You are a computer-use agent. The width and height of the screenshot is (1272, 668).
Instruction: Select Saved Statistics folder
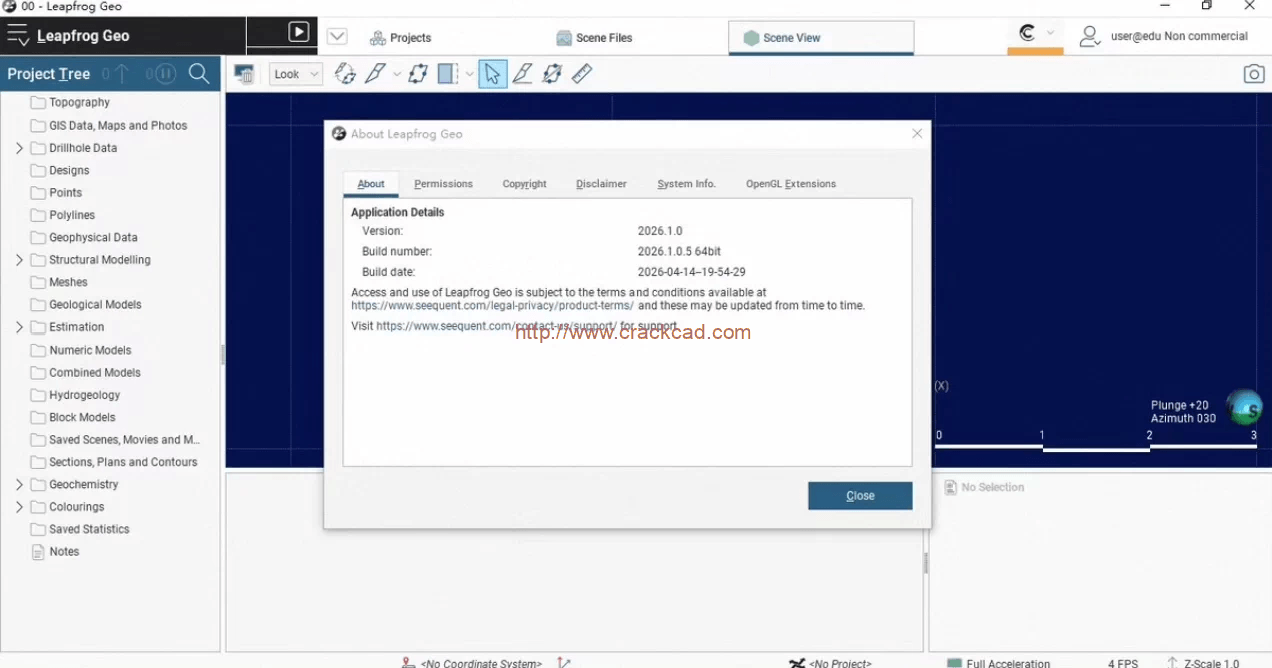tap(89, 530)
